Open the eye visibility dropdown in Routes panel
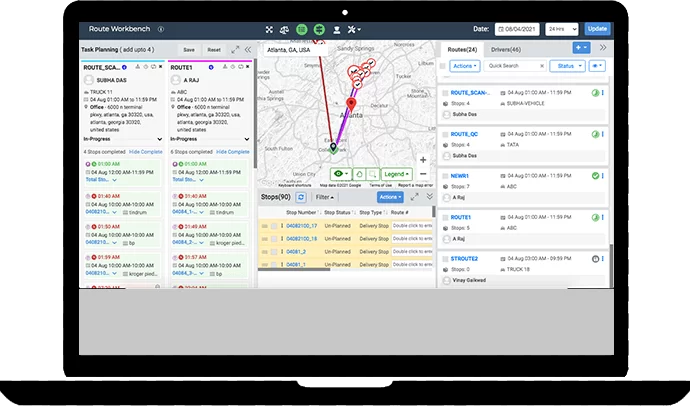This screenshot has height=406, width=690. click(x=597, y=66)
